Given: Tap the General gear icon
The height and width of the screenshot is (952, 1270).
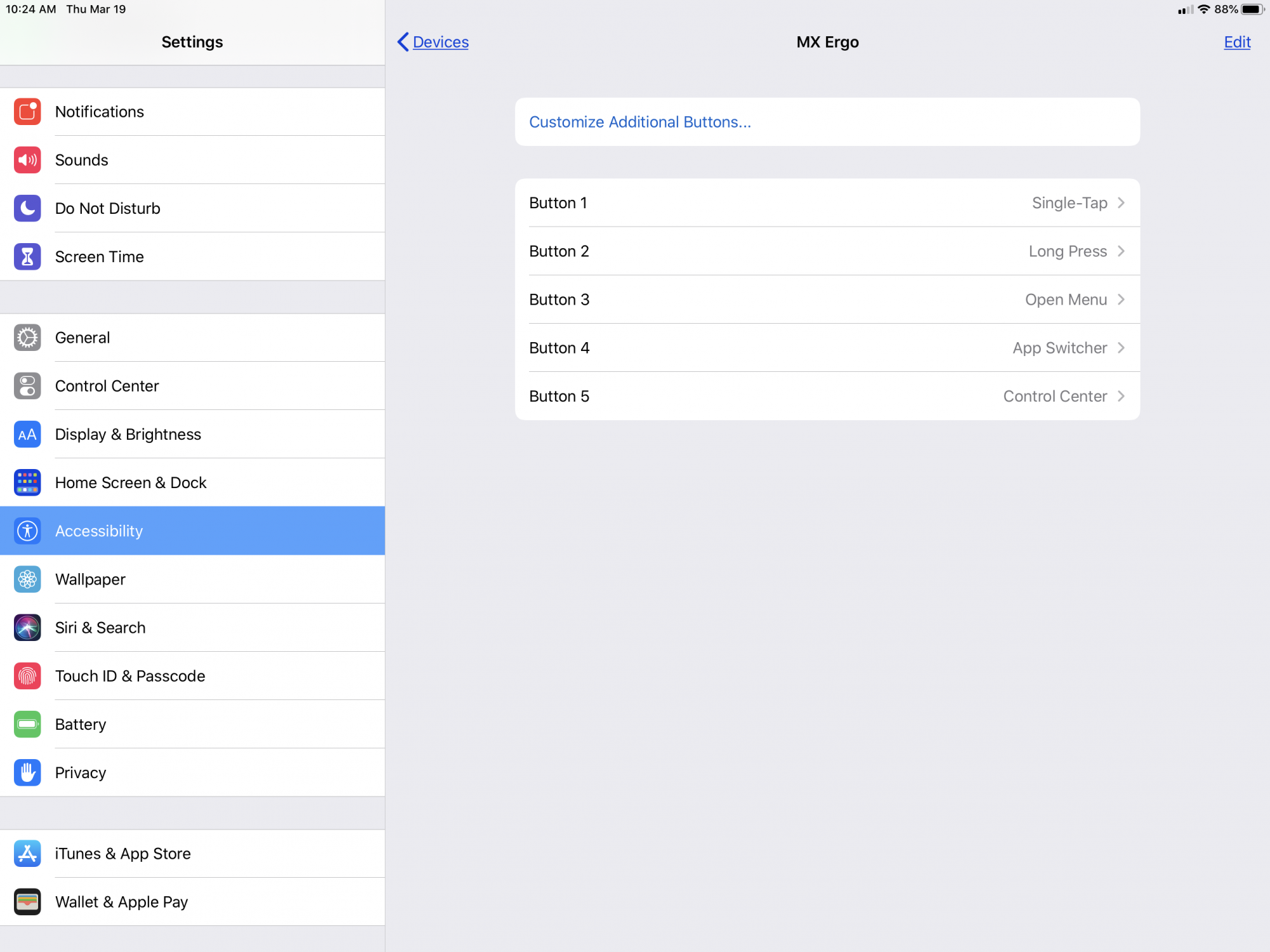Looking at the screenshot, I should 27,338.
